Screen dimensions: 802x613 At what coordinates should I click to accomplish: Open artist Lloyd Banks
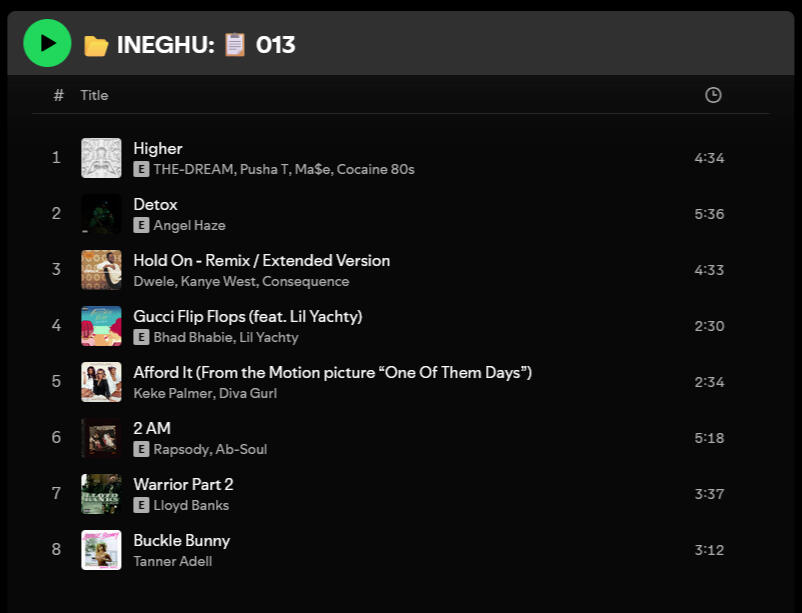coord(191,506)
